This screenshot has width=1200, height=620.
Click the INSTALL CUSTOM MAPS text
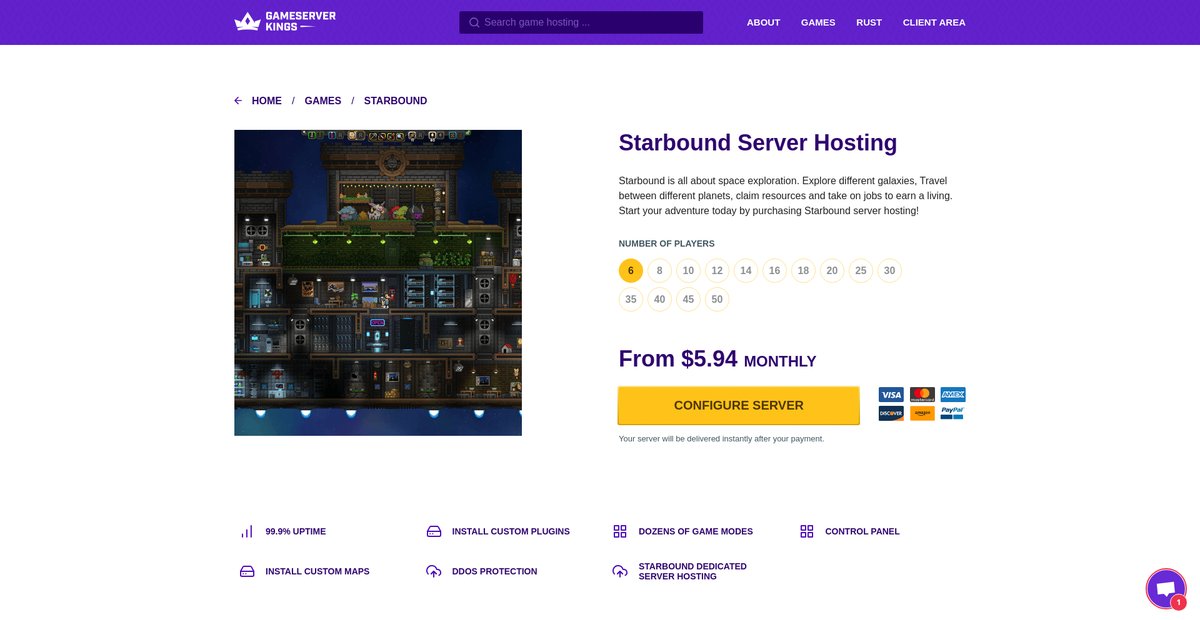click(317, 571)
